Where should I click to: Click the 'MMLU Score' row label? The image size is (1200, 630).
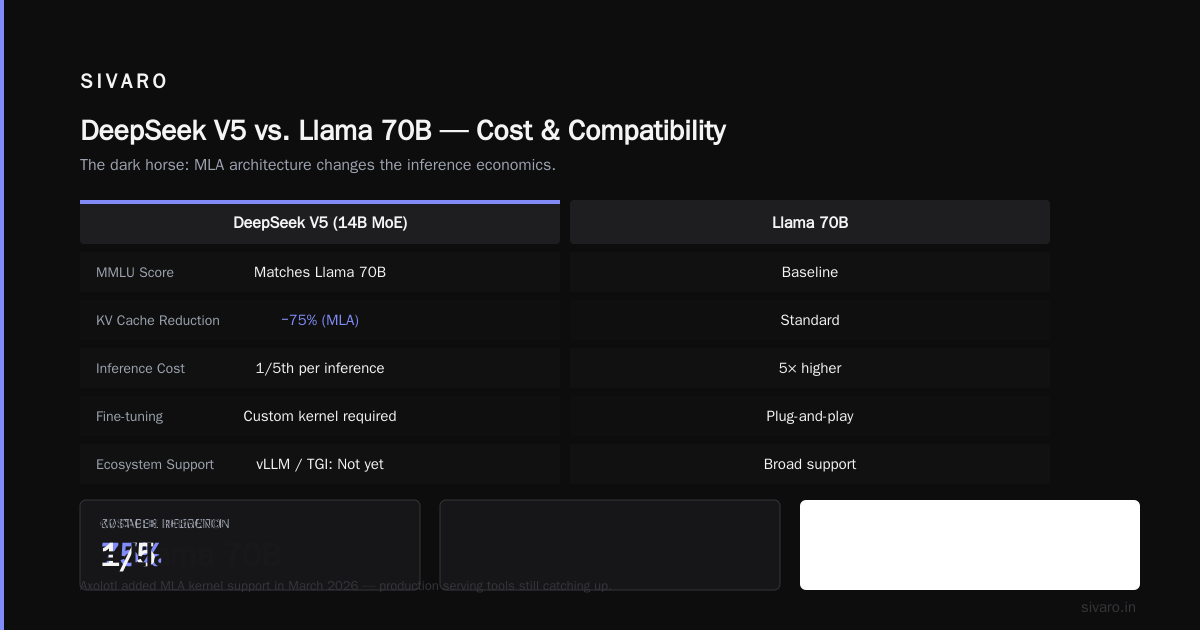[x=135, y=272]
